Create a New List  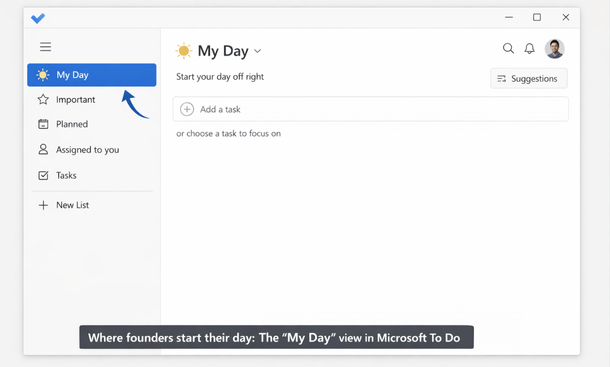click(92, 205)
